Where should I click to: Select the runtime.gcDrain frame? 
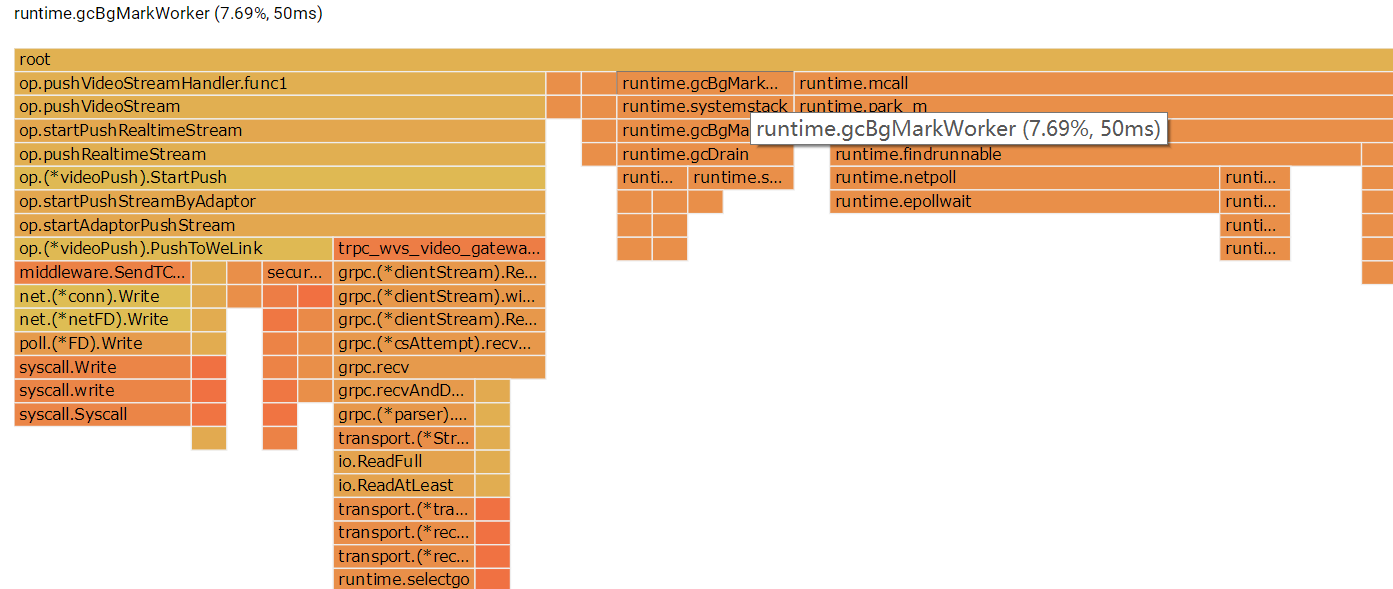705,155
